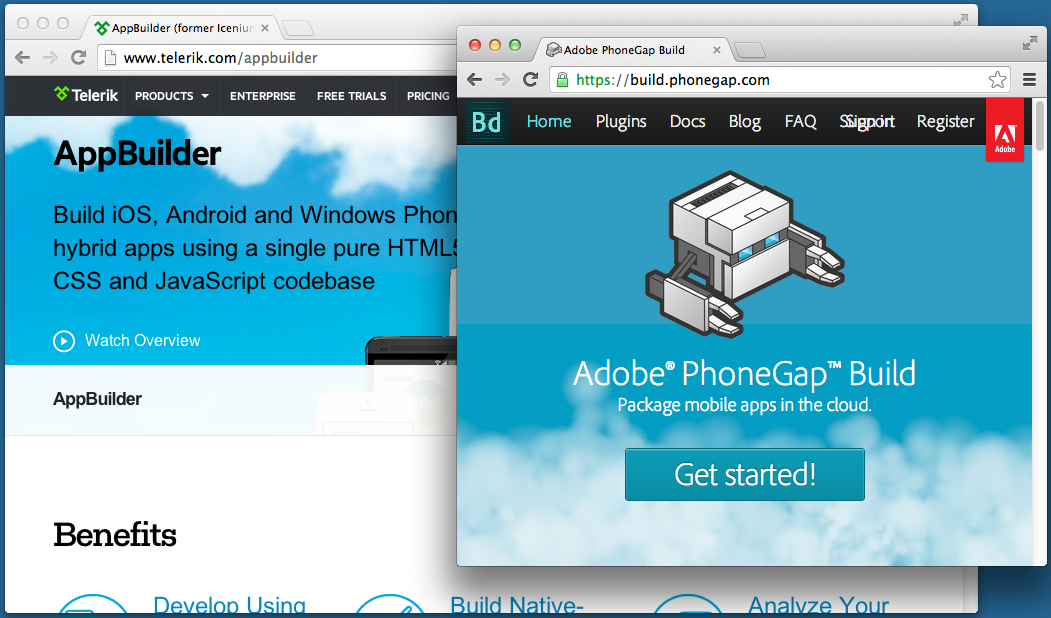This screenshot has height=618, width=1051.
Task: Open FAQ in the PhoneGap navbar
Action: pos(800,121)
